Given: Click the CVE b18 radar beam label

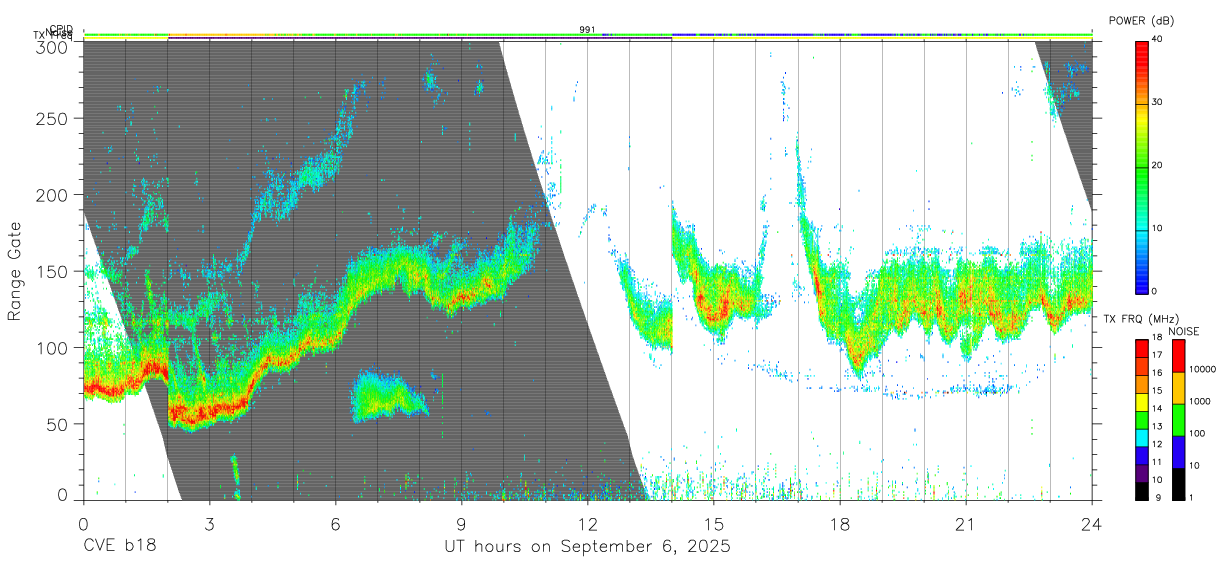Looking at the screenshot, I should (120, 547).
